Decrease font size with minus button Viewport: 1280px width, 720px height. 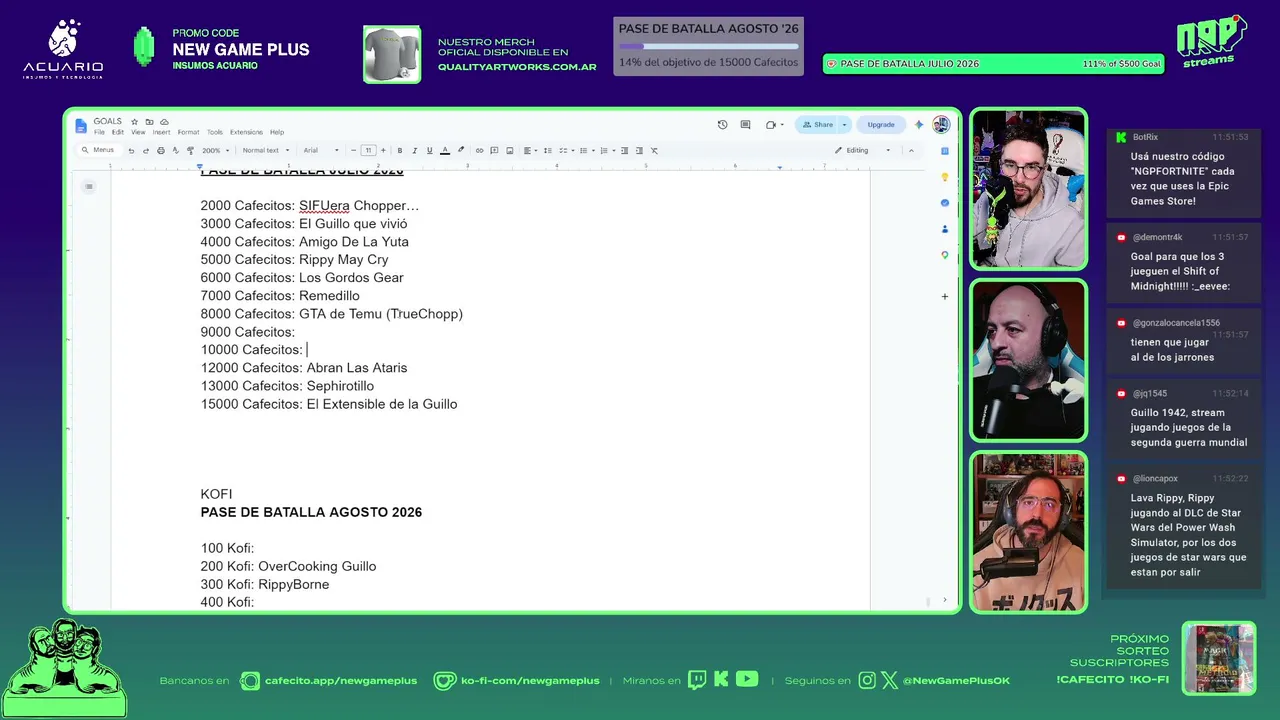[353, 151]
